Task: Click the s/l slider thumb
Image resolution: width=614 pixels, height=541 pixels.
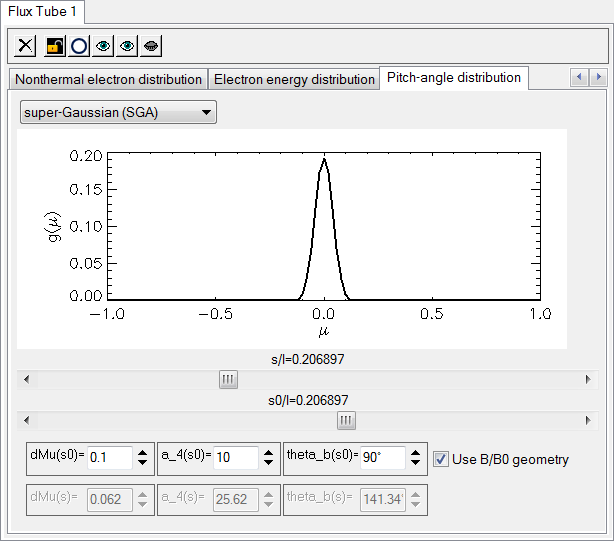Action: pyautogui.click(x=228, y=379)
